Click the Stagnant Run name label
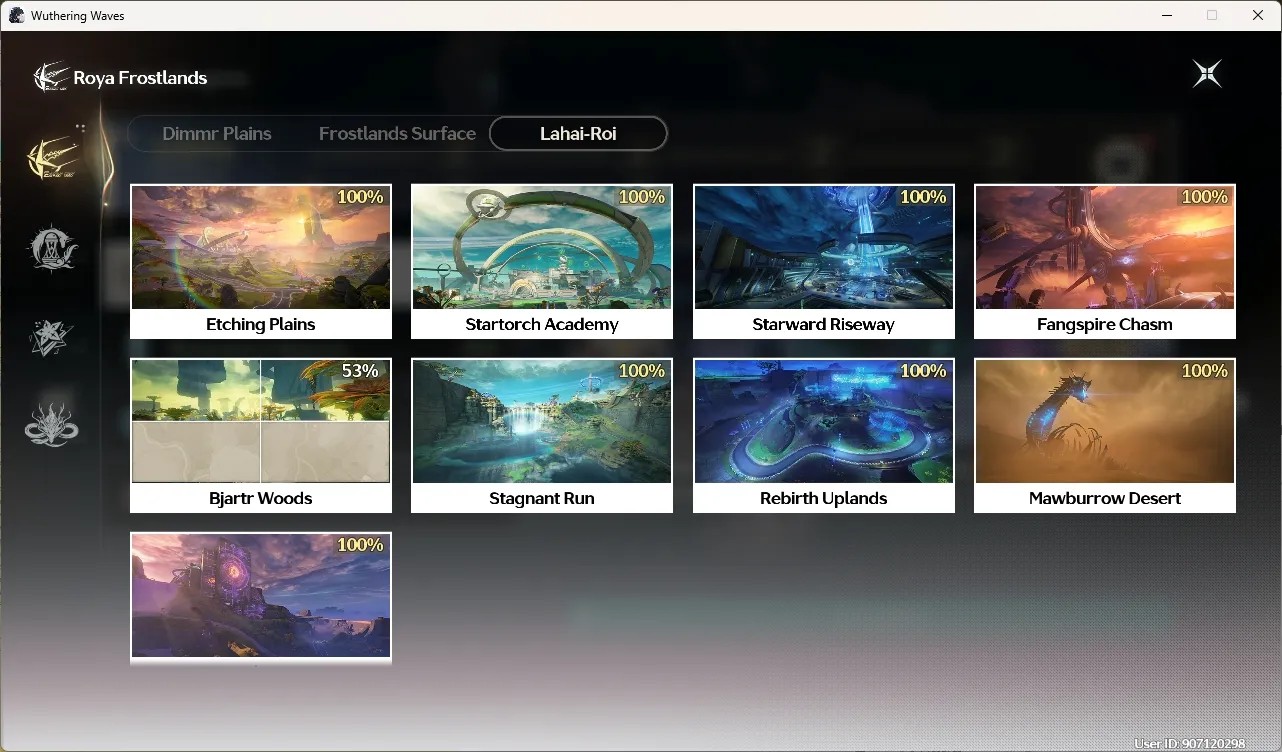The image size is (1282, 752). (542, 498)
